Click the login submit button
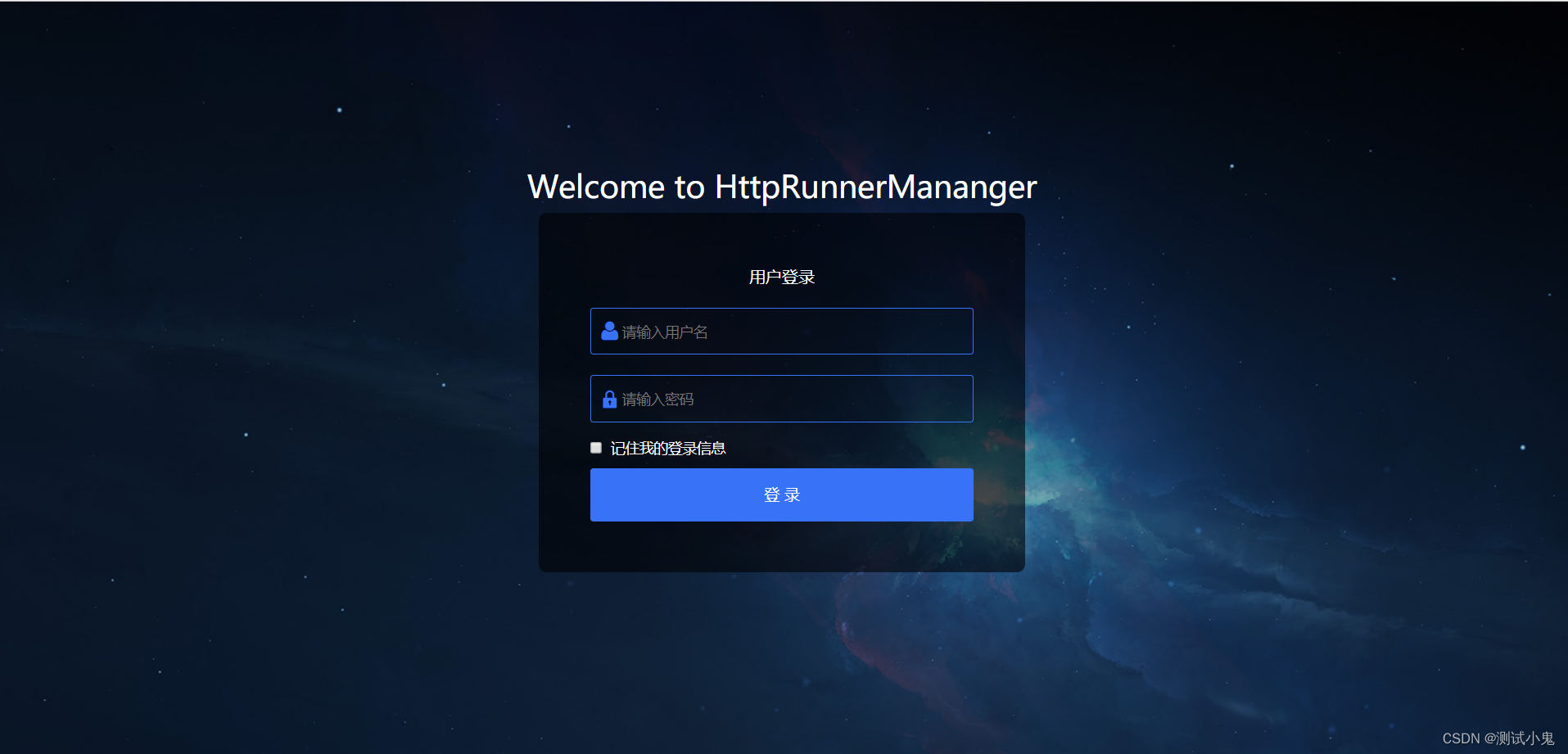The image size is (1568, 754). (x=780, y=494)
